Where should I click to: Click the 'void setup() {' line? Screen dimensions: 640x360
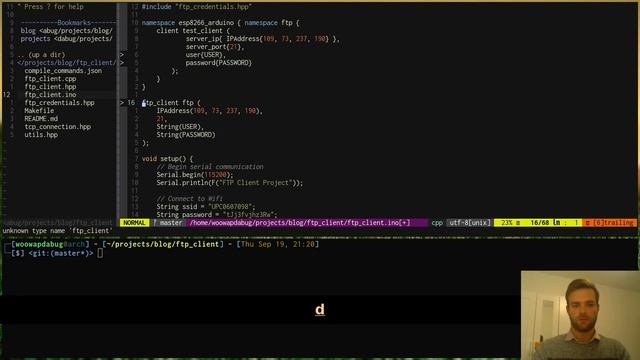click(x=167, y=159)
